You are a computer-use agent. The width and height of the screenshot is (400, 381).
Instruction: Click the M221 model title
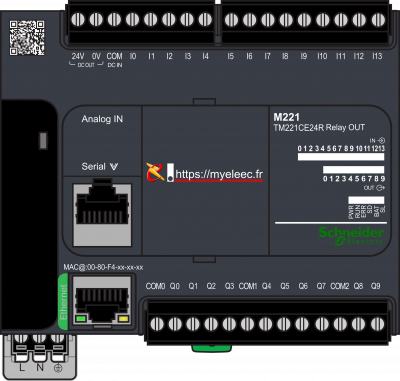[286, 117]
